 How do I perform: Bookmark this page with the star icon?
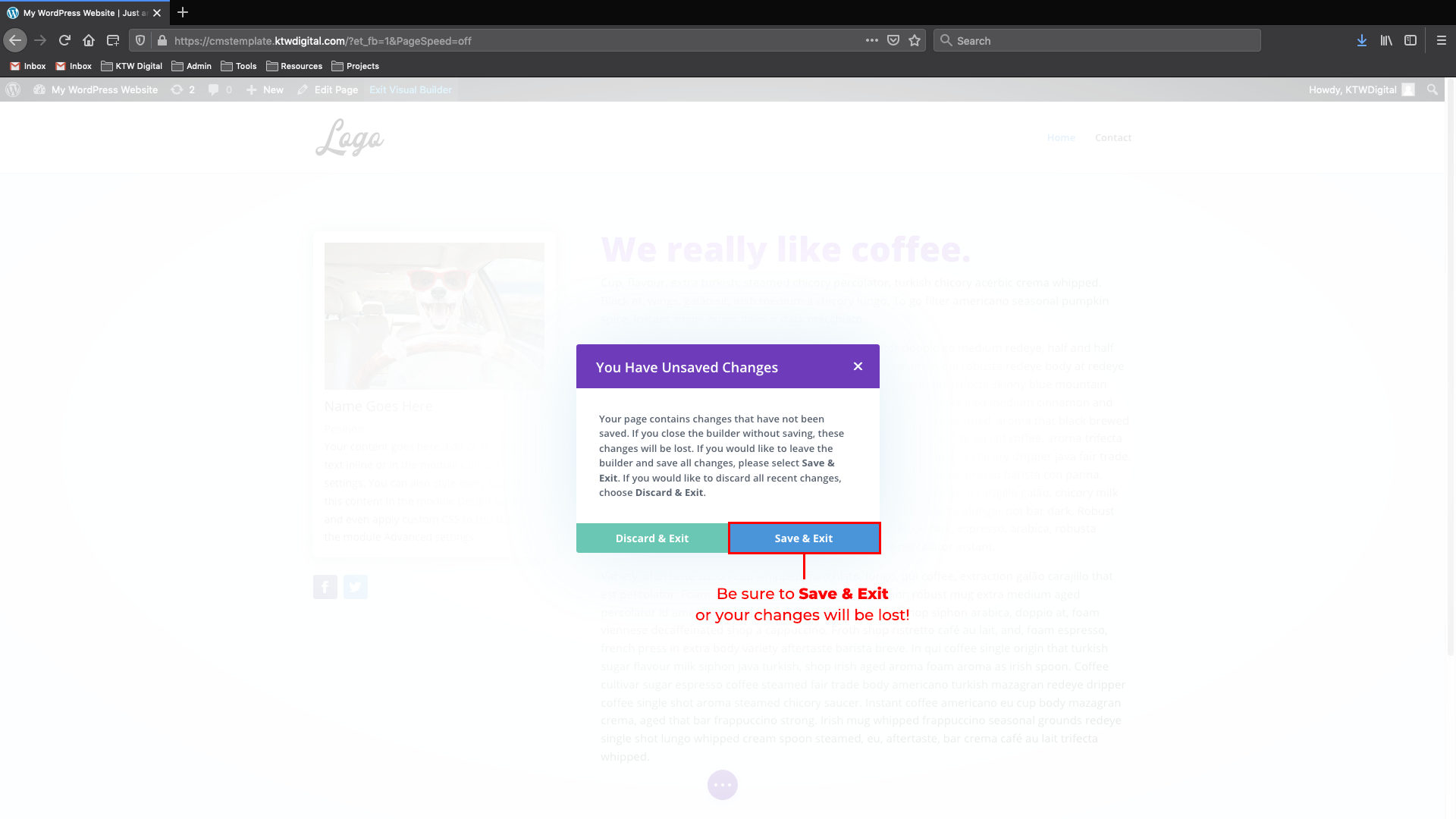tap(915, 40)
